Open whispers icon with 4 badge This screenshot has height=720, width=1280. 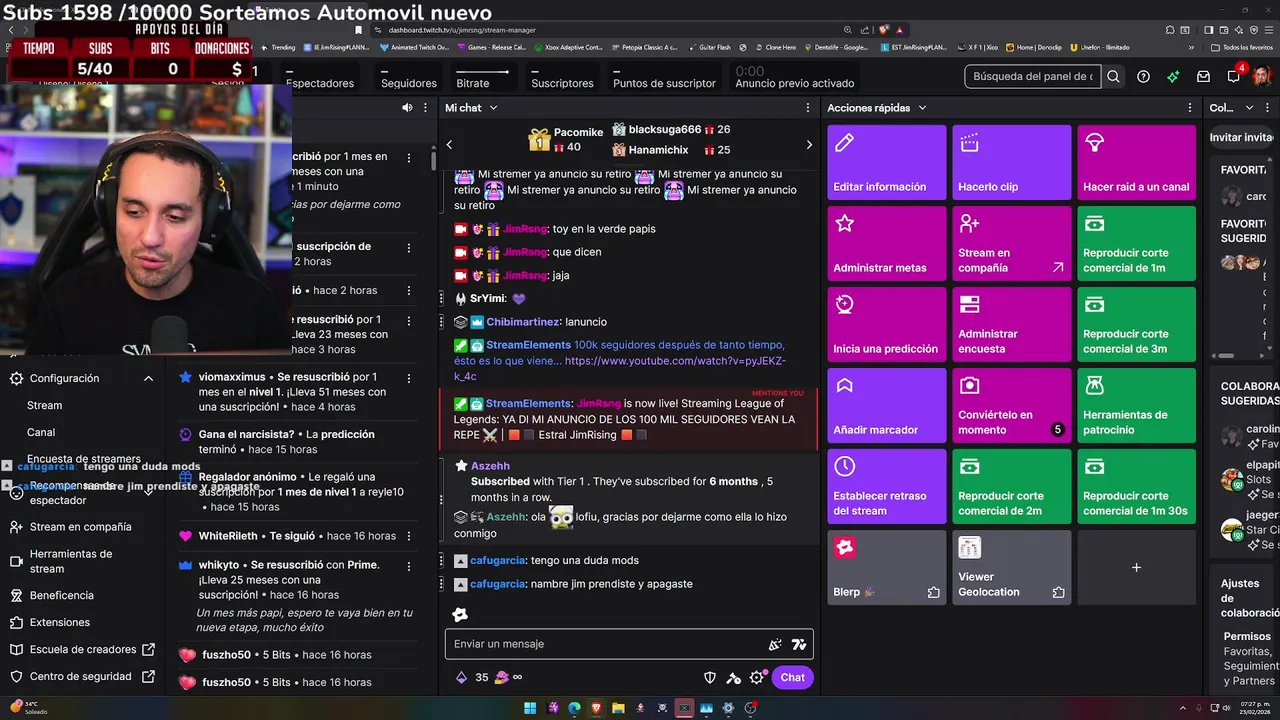tap(1234, 76)
